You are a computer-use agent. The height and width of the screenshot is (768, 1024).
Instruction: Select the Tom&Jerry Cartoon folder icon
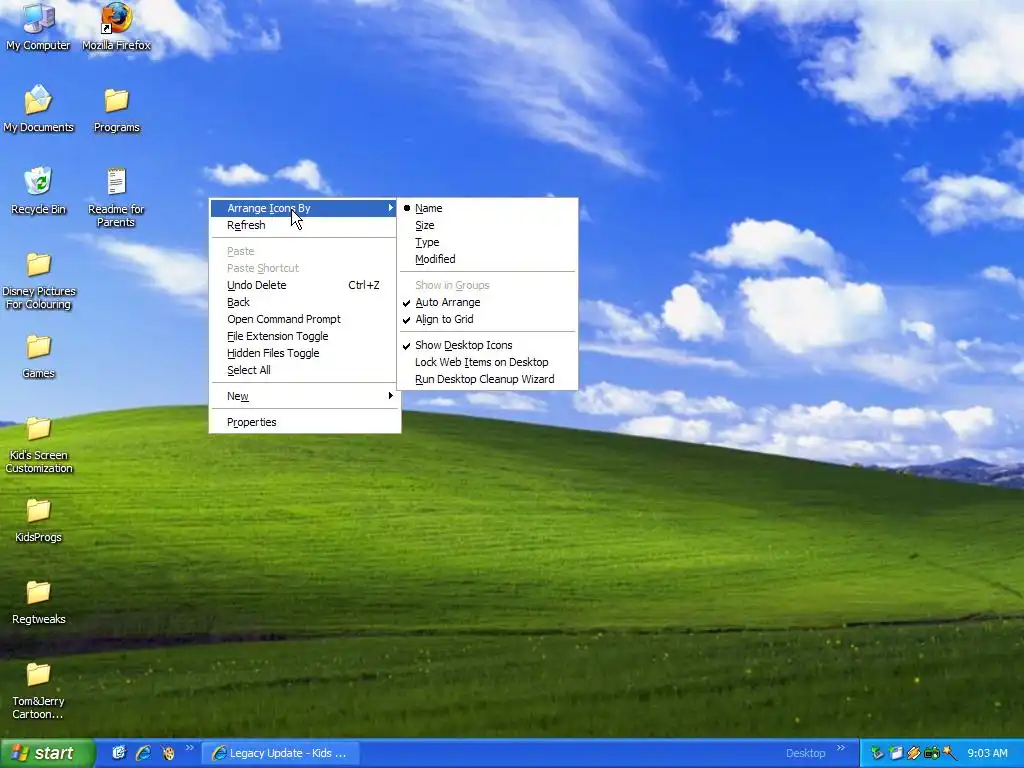(38, 690)
